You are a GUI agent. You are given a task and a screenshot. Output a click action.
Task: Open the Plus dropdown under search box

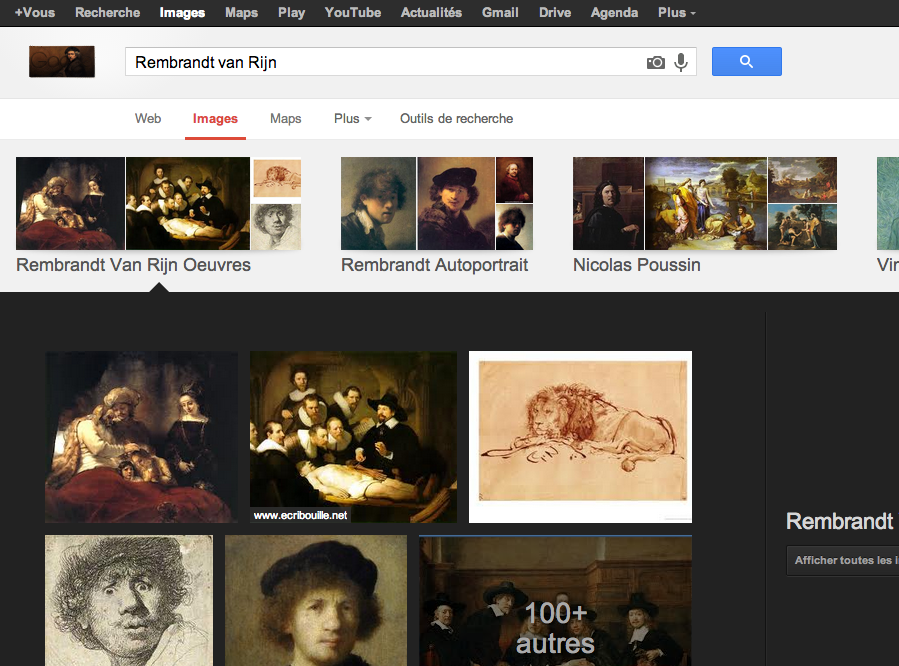click(x=353, y=119)
